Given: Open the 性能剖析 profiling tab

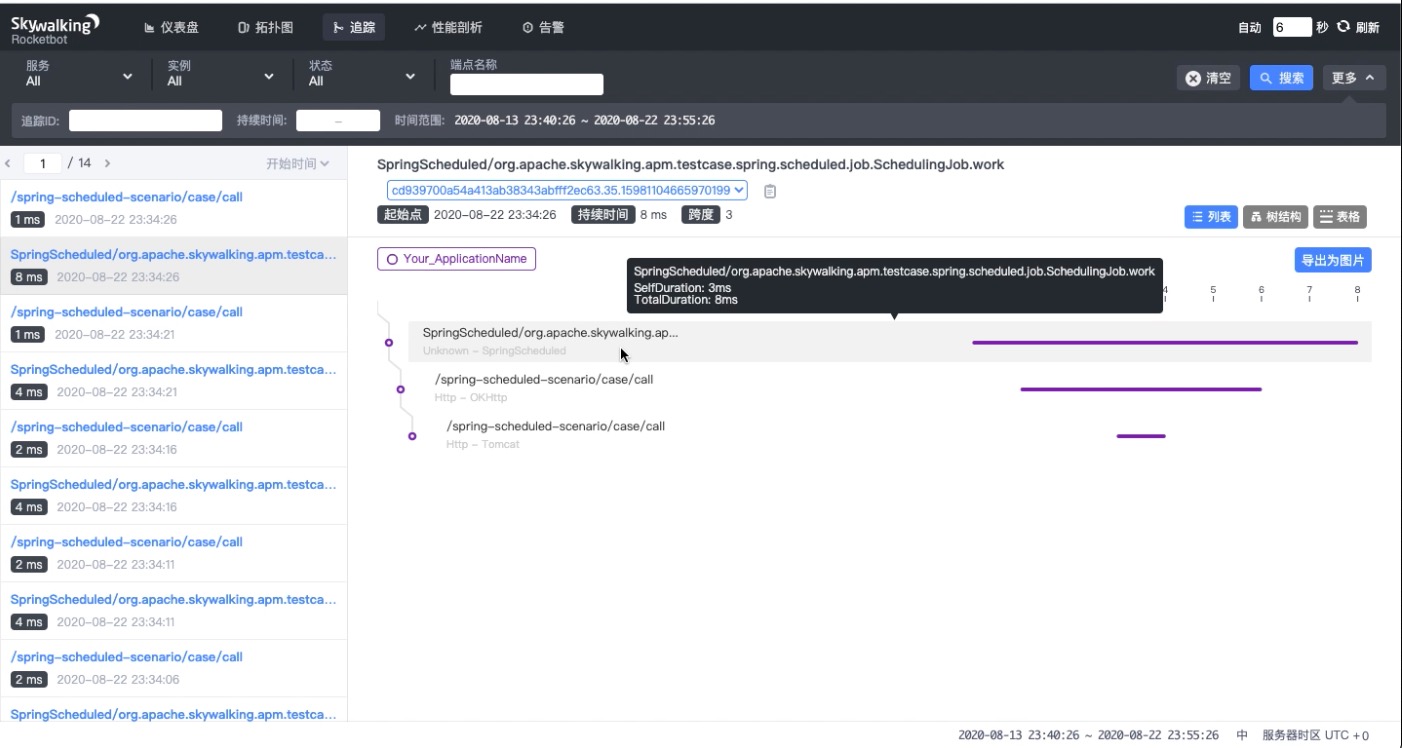Looking at the screenshot, I should point(447,28).
